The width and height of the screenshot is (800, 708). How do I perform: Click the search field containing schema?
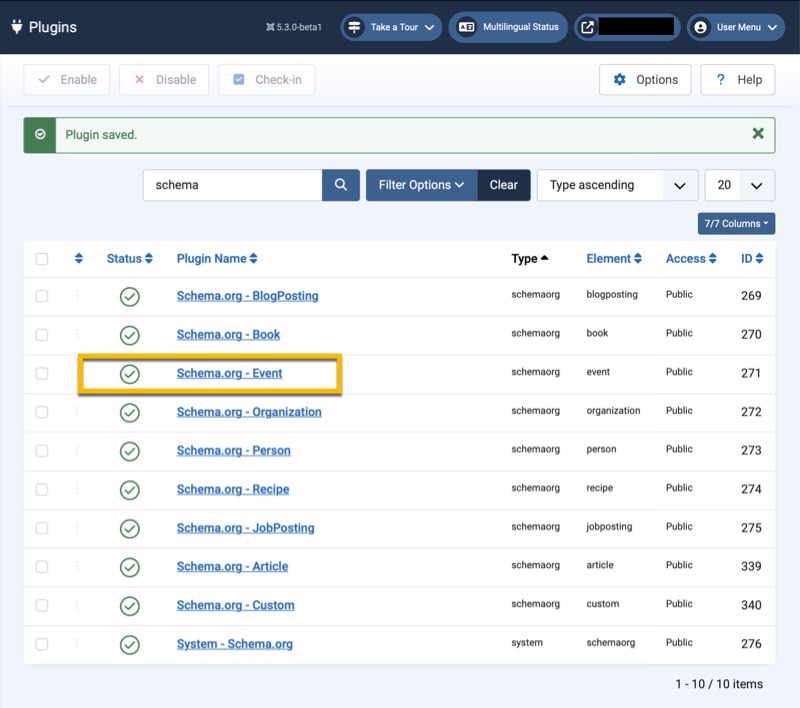click(x=232, y=185)
